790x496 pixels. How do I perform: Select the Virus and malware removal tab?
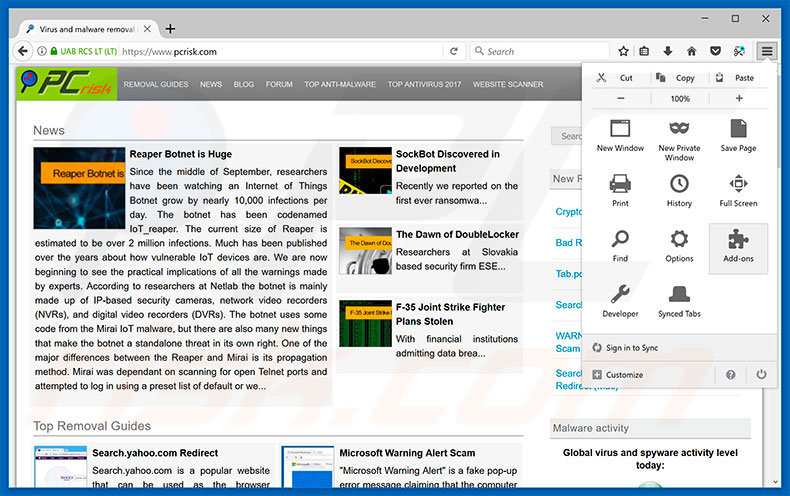(87, 29)
